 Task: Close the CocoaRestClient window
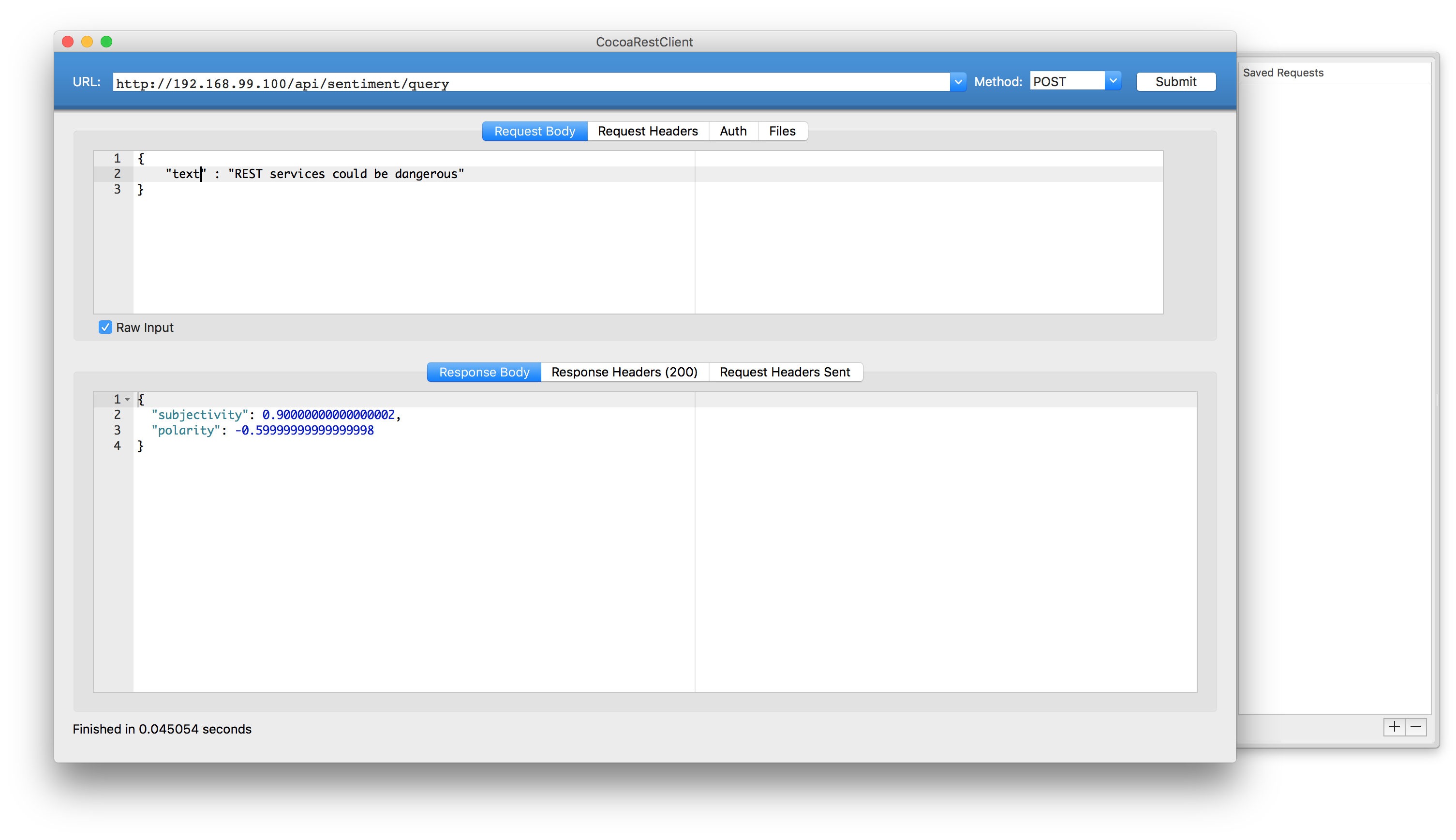(x=68, y=42)
